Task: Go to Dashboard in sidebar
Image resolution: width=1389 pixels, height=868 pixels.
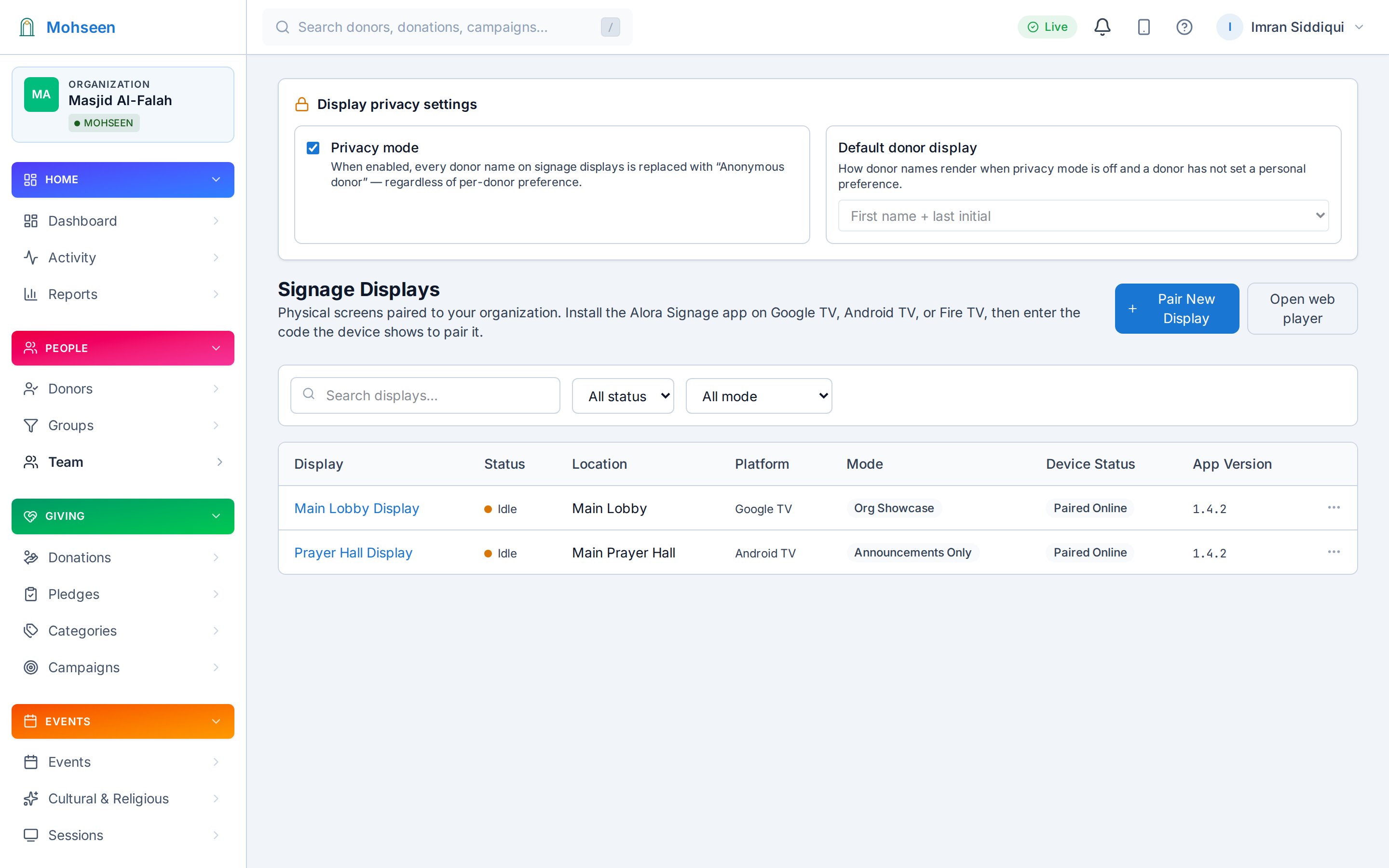Action: pyautogui.click(x=123, y=221)
